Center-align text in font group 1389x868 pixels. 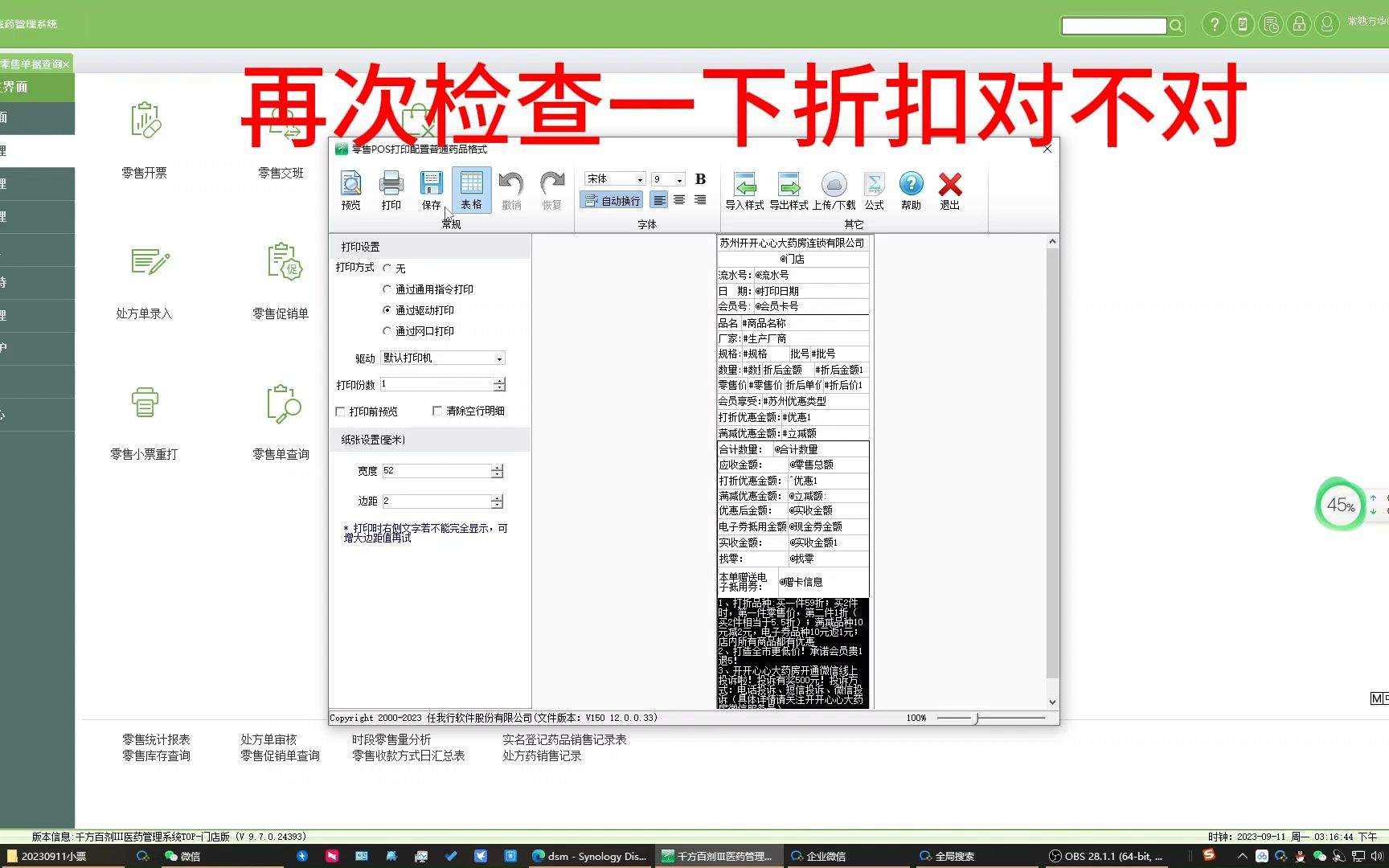679,200
